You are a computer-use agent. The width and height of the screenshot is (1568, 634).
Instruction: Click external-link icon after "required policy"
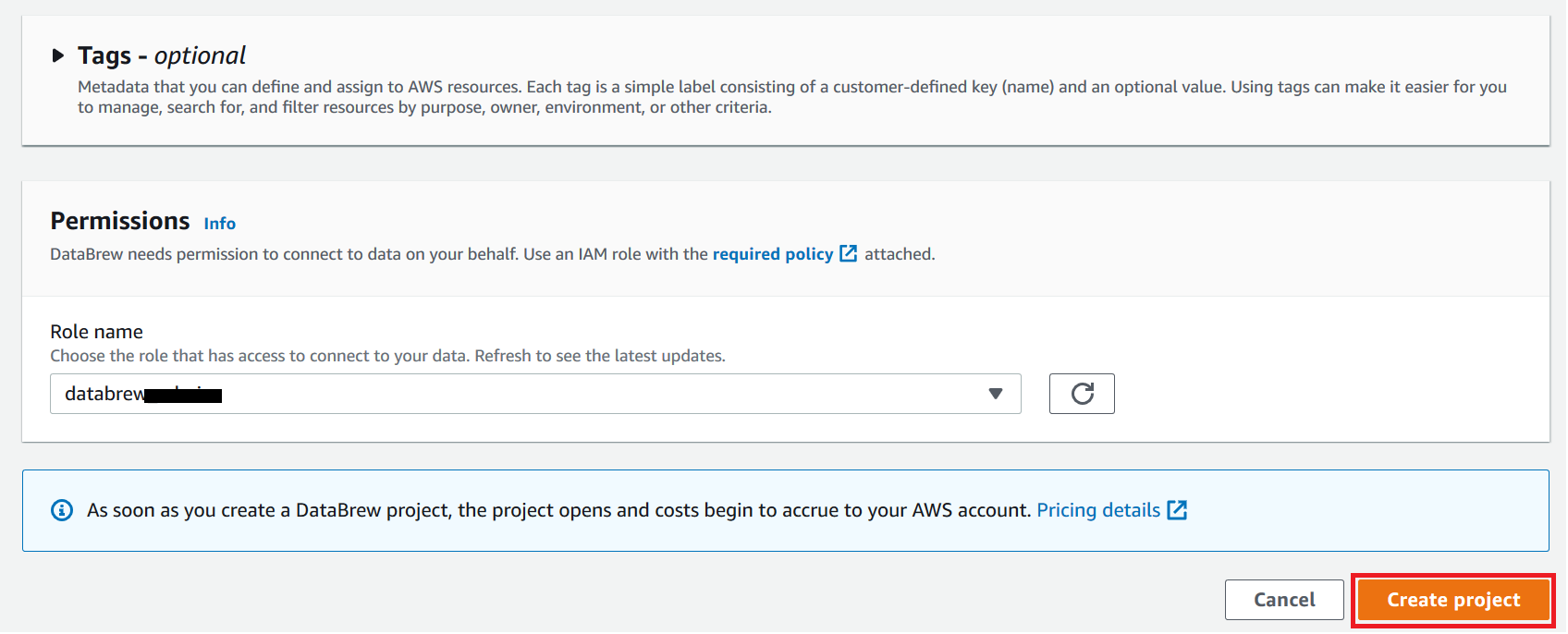848,253
